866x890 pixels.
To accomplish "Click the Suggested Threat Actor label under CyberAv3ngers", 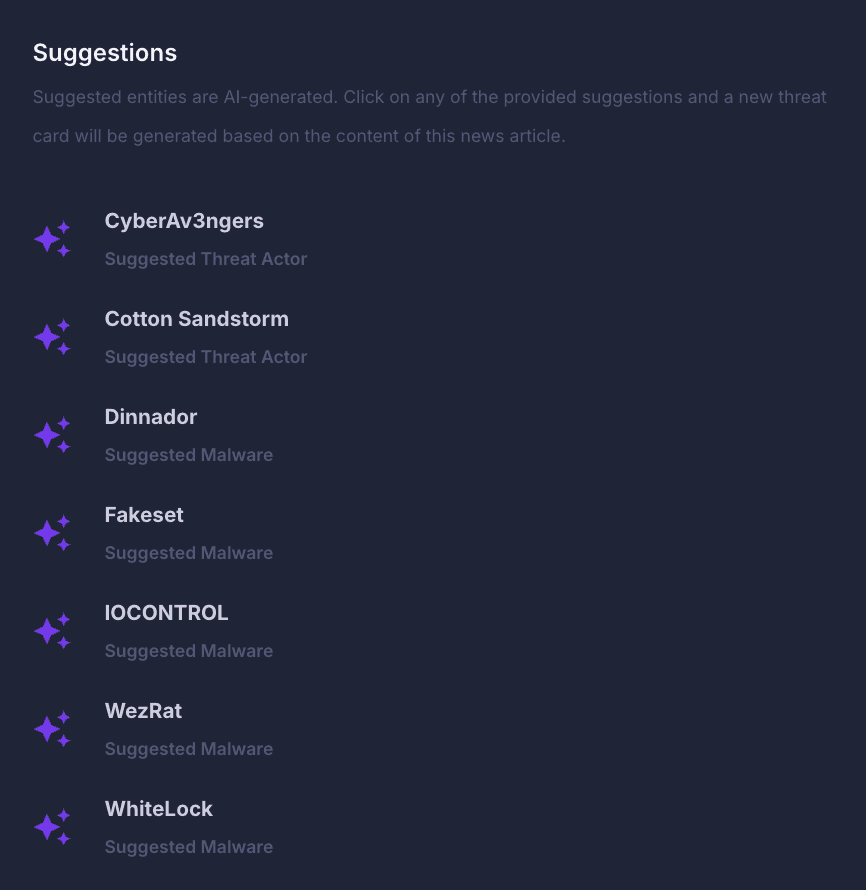I will [206, 259].
